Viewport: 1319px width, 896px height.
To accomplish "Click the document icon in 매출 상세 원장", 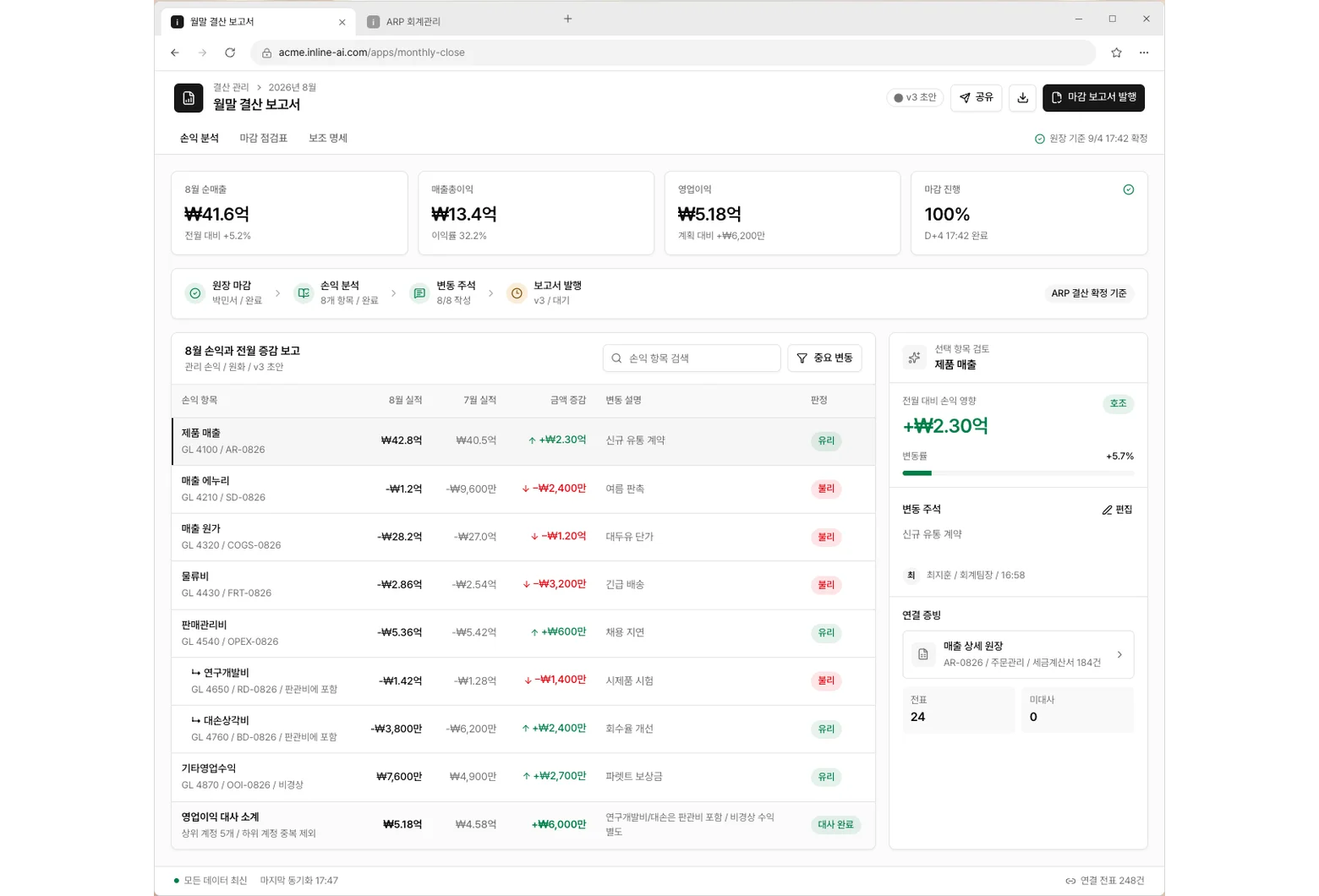I will (923, 654).
